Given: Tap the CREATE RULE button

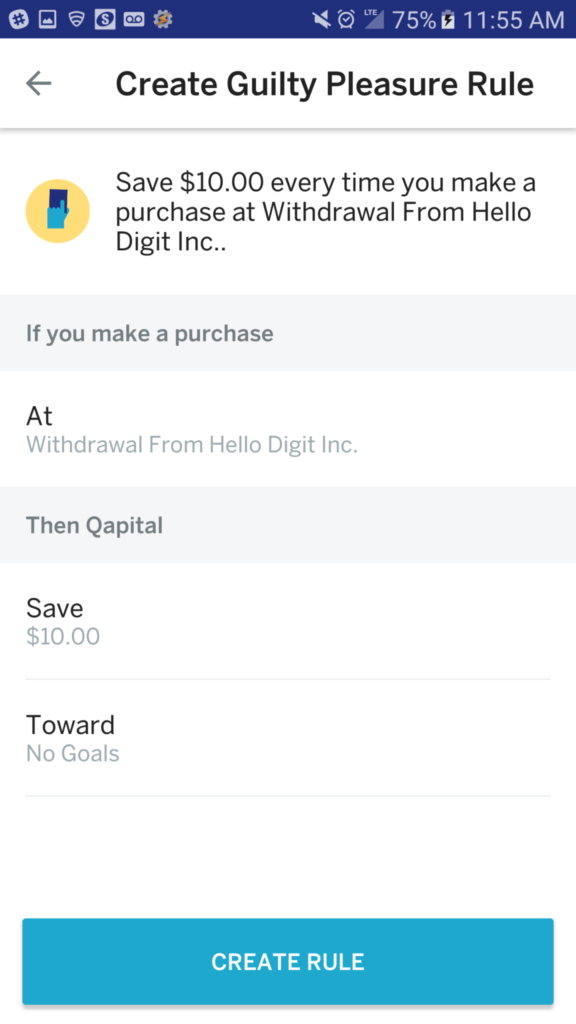Looking at the screenshot, I should point(288,961).
